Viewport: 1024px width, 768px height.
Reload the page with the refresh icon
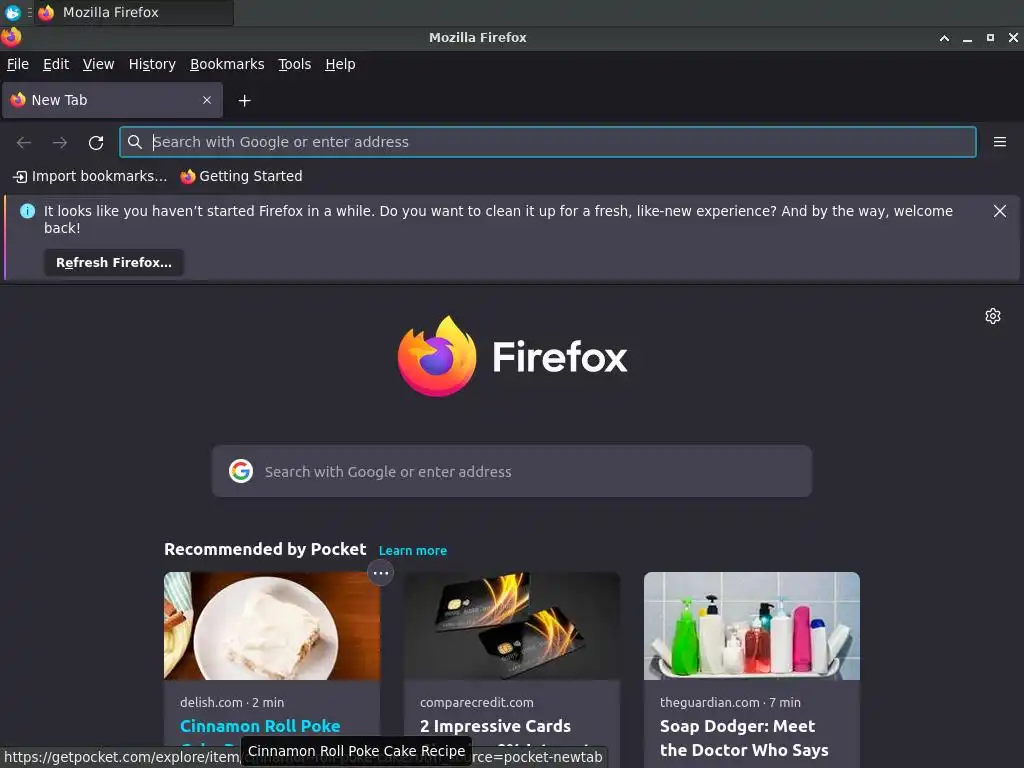coord(96,142)
